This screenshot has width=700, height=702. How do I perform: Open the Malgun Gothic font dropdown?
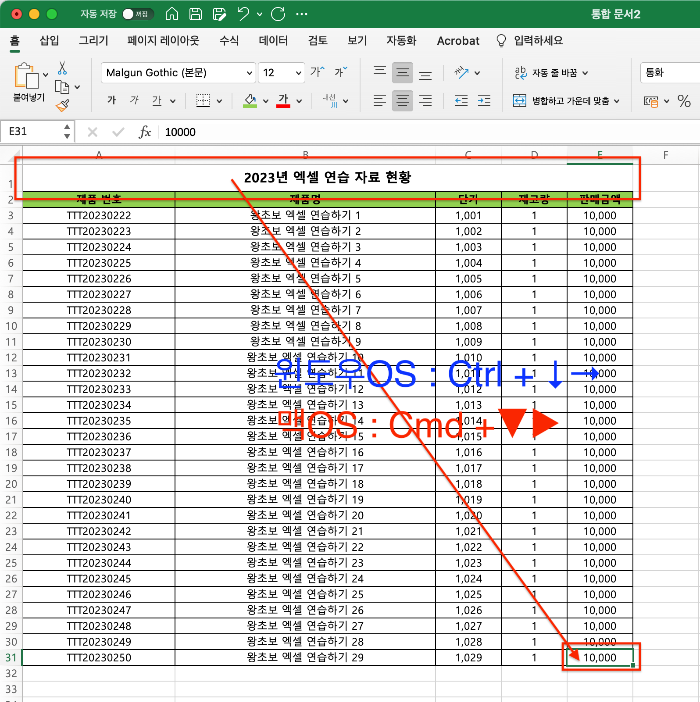250,73
